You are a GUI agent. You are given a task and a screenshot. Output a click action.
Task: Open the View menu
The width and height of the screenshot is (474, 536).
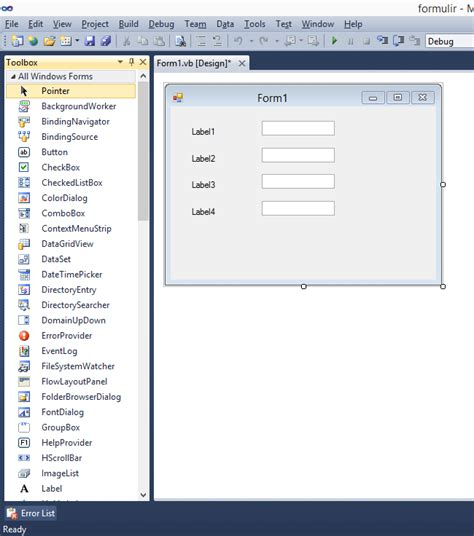[62, 24]
